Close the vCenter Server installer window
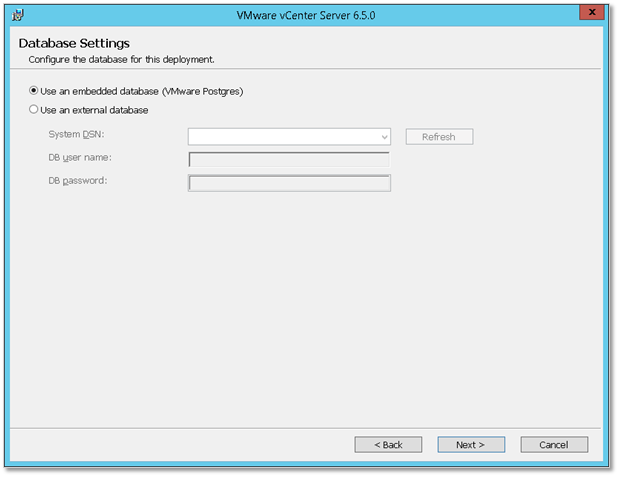 (x=592, y=12)
